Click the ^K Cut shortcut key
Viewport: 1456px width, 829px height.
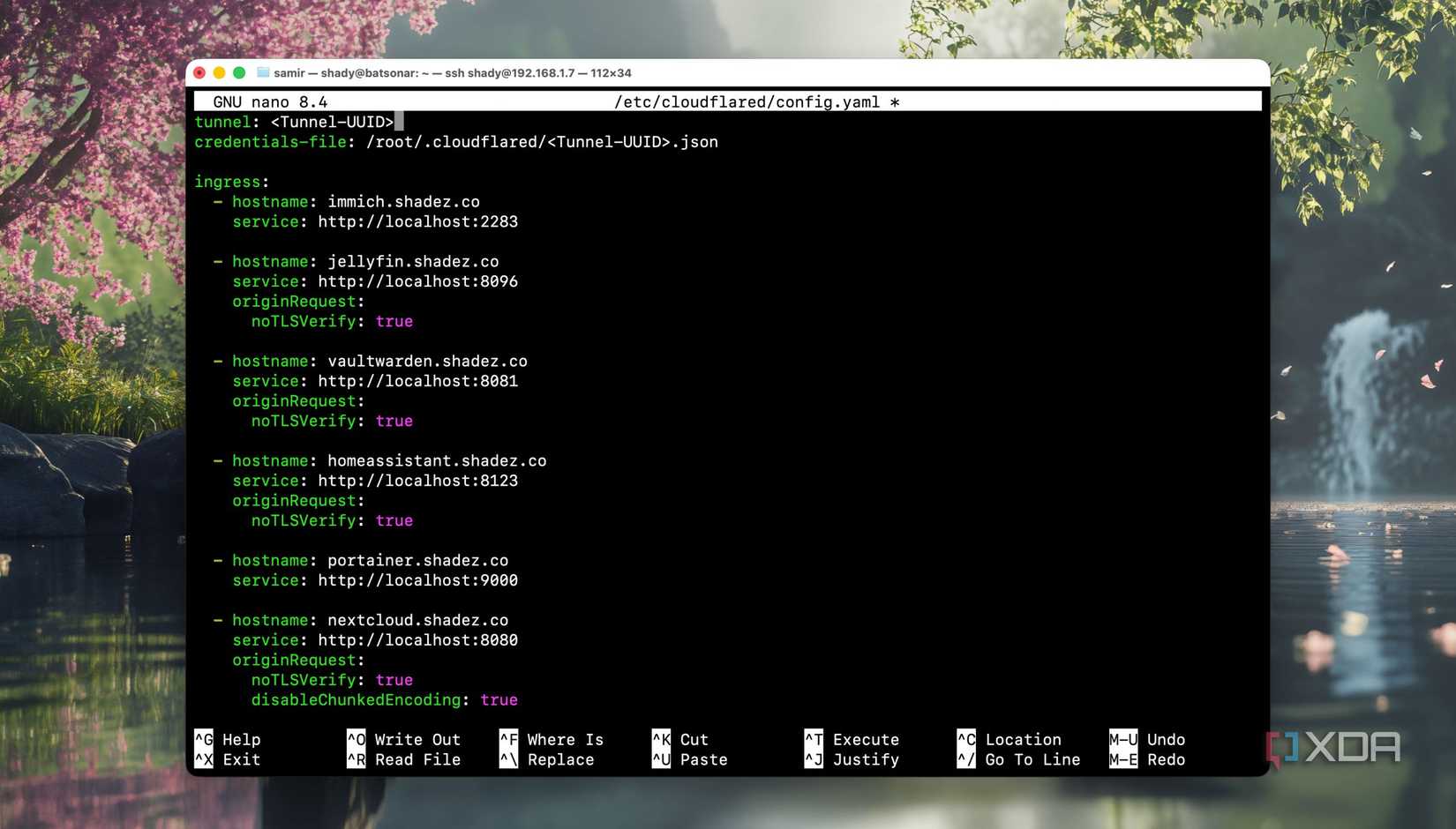[661, 739]
